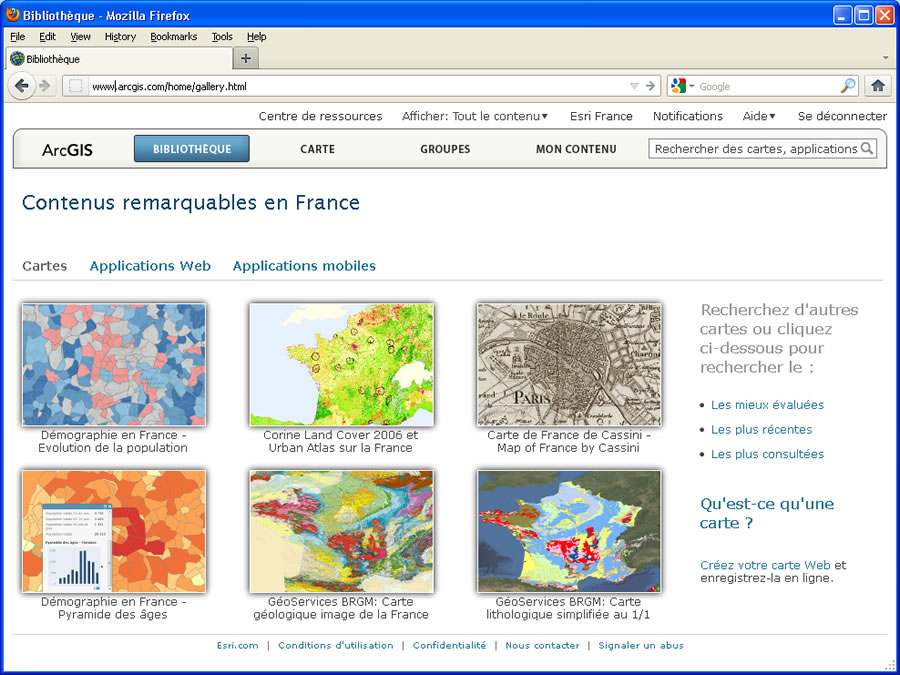Expand the Afficher: Tout le contenu dropdown

[474, 116]
